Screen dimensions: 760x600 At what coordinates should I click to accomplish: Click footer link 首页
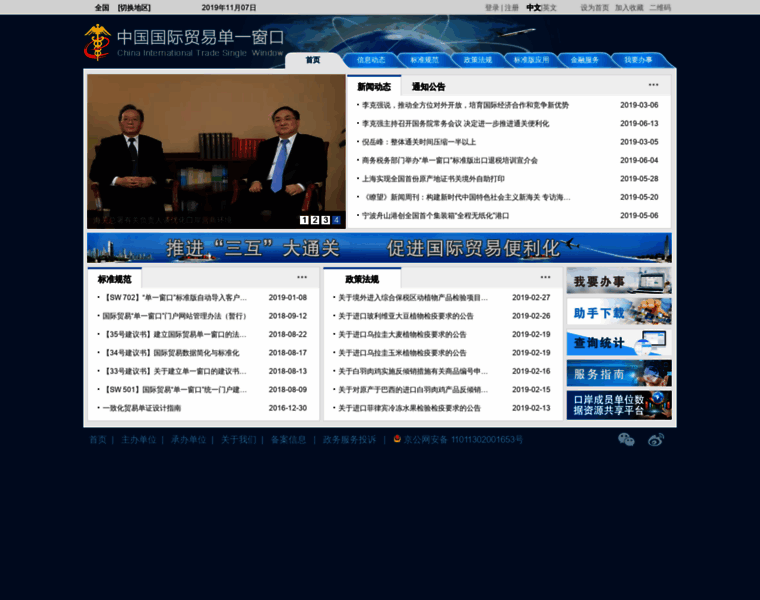(x=98, y=440)
